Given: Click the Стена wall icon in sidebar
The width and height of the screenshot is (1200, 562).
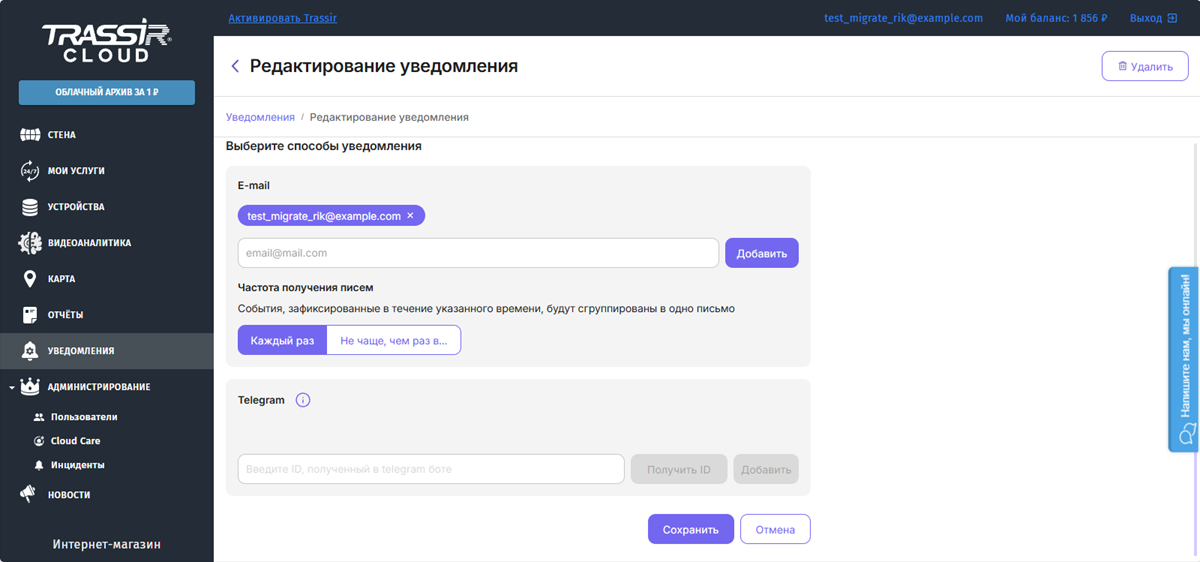Looking at the screenshot, I should 29,135.
